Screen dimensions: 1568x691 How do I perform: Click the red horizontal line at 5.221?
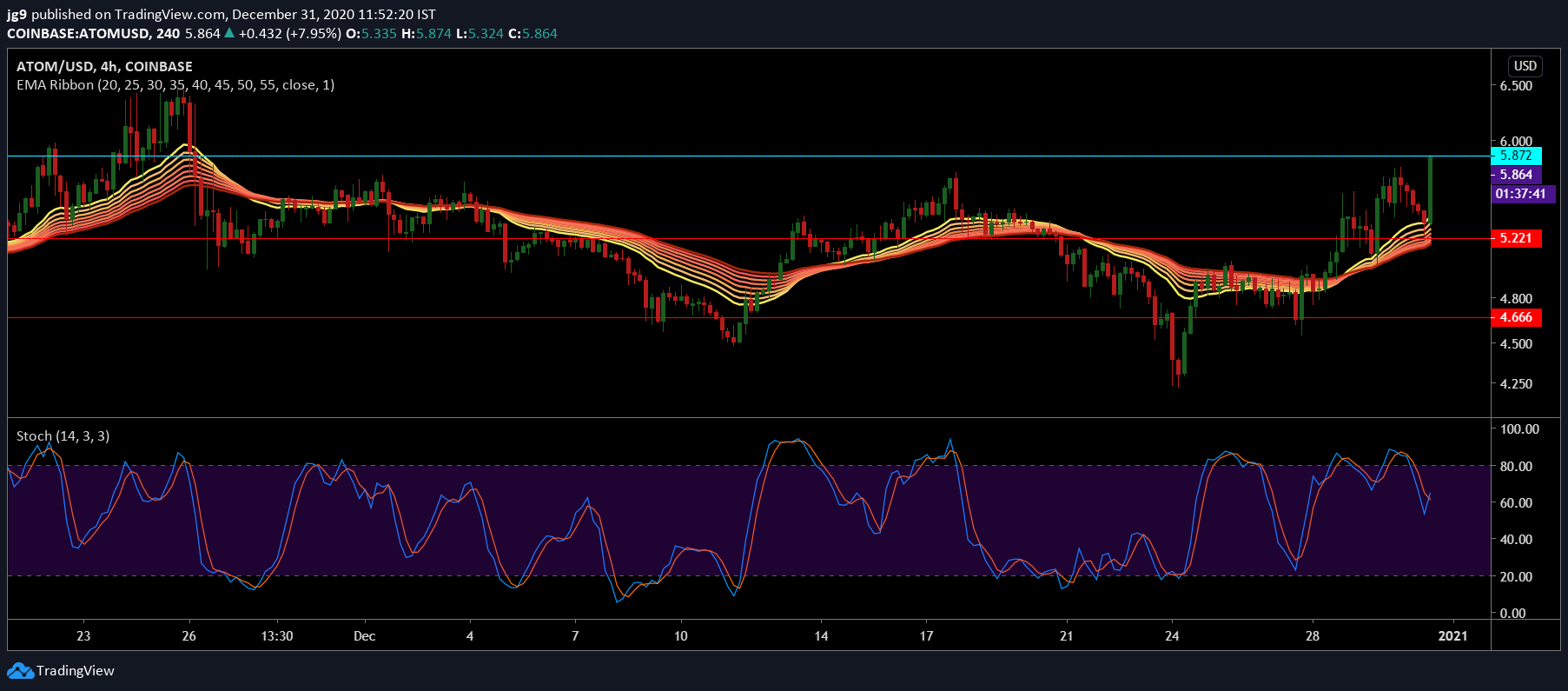coord(747,238)
